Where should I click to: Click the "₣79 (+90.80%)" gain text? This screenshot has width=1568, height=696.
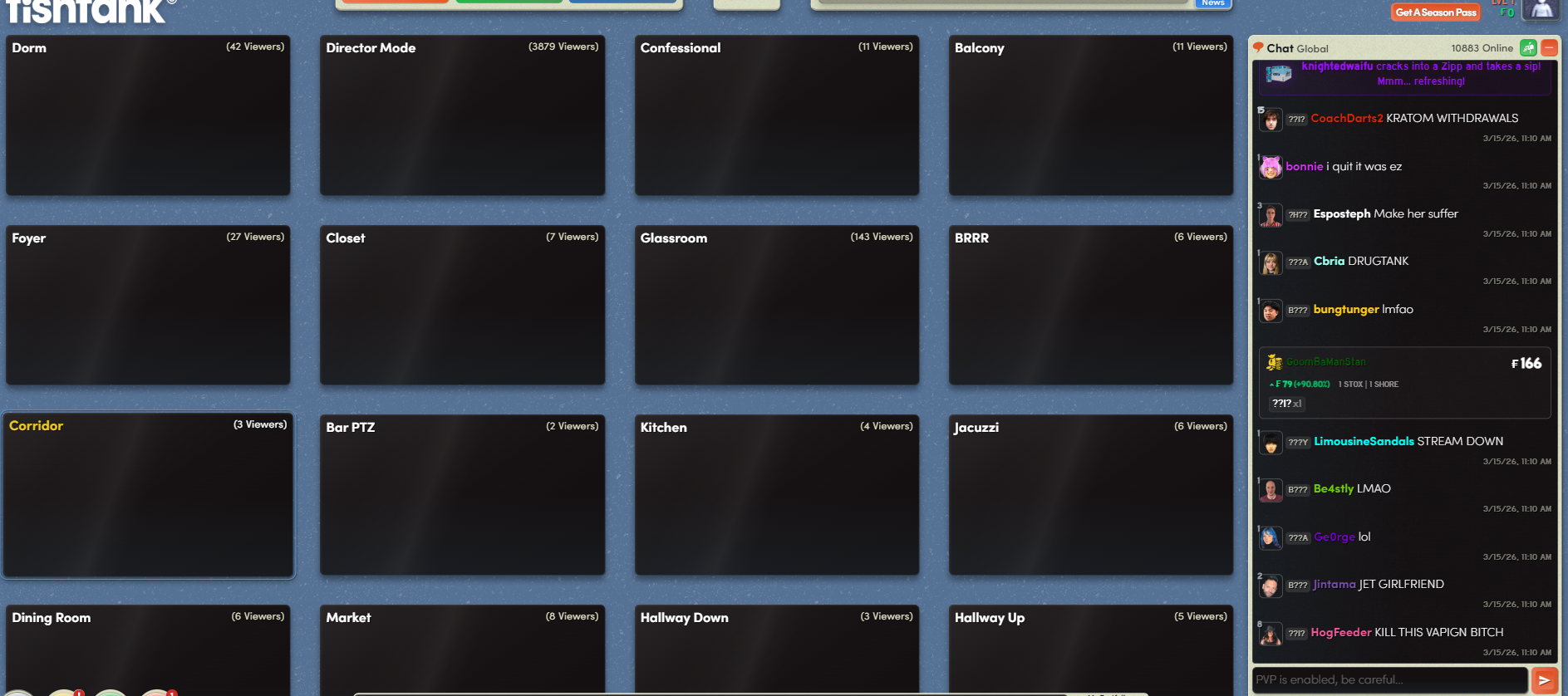click(1300, 385)
